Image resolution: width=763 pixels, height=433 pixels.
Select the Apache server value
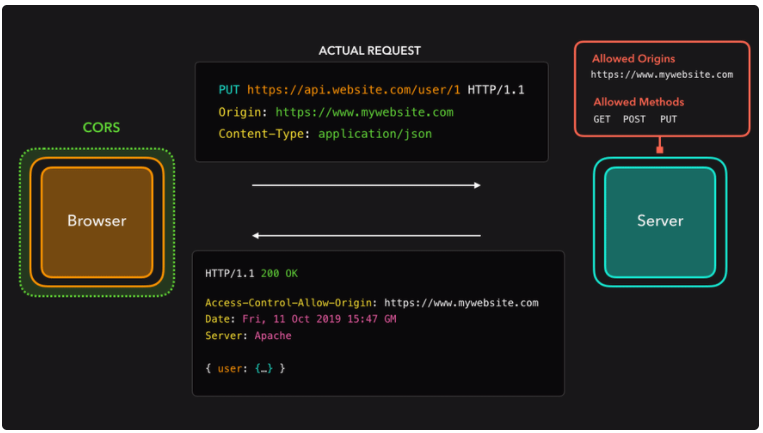[272, 336]
